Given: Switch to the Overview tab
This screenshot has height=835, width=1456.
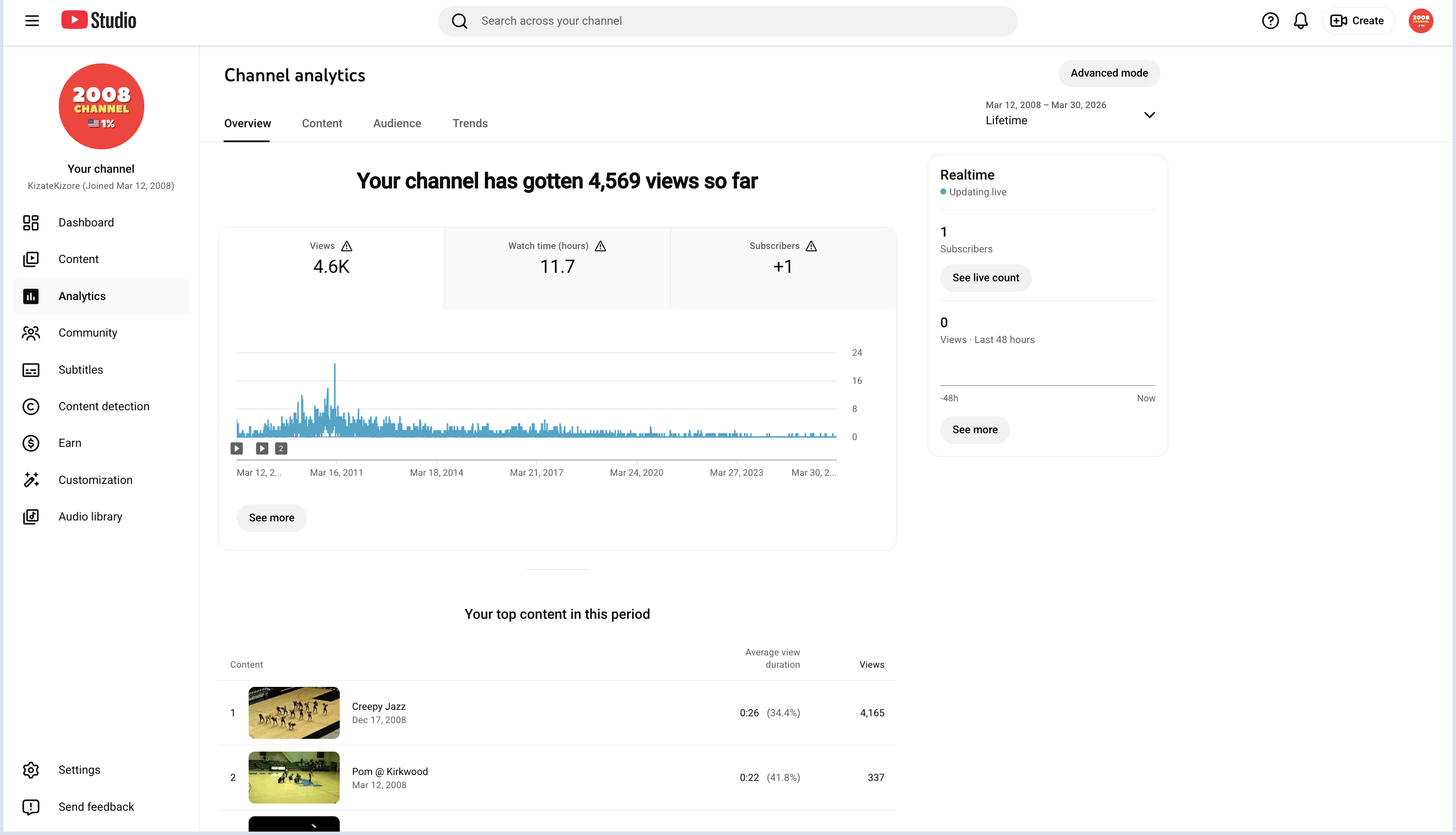Looking at the screenshot, I should click(x=247, y=123).
